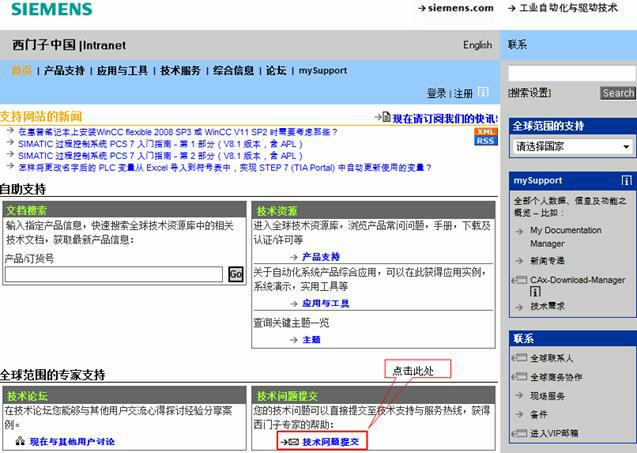The image size is (637, 453).
Task: Open My Documentation Manager
Action: coord(566,236)
